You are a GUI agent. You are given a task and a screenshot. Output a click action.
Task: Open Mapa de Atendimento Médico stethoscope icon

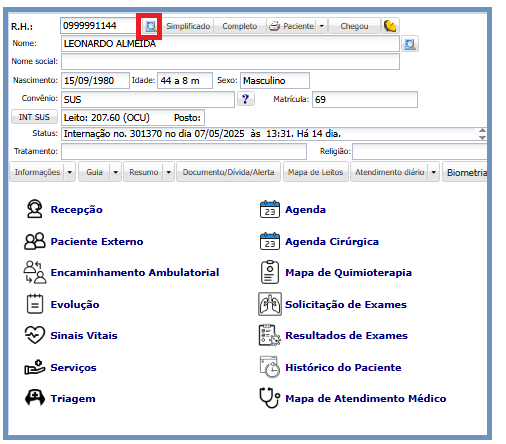pyautogui.click(x=270, y=398)
